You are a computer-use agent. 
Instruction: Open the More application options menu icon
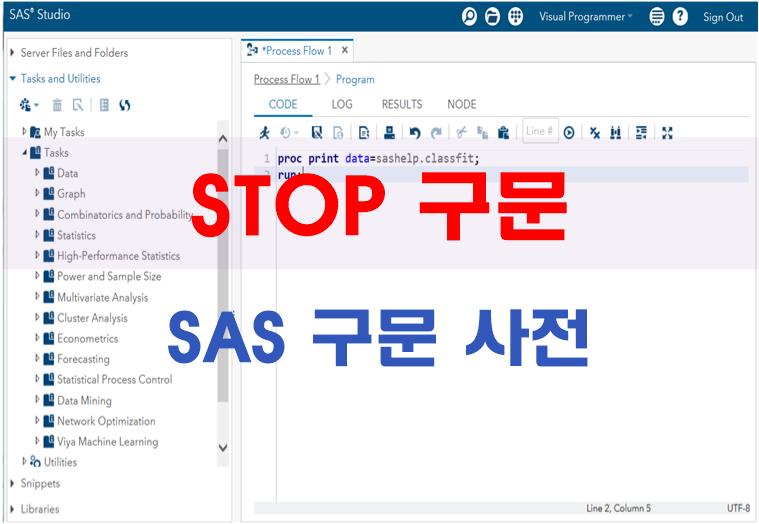coord(656,16)
